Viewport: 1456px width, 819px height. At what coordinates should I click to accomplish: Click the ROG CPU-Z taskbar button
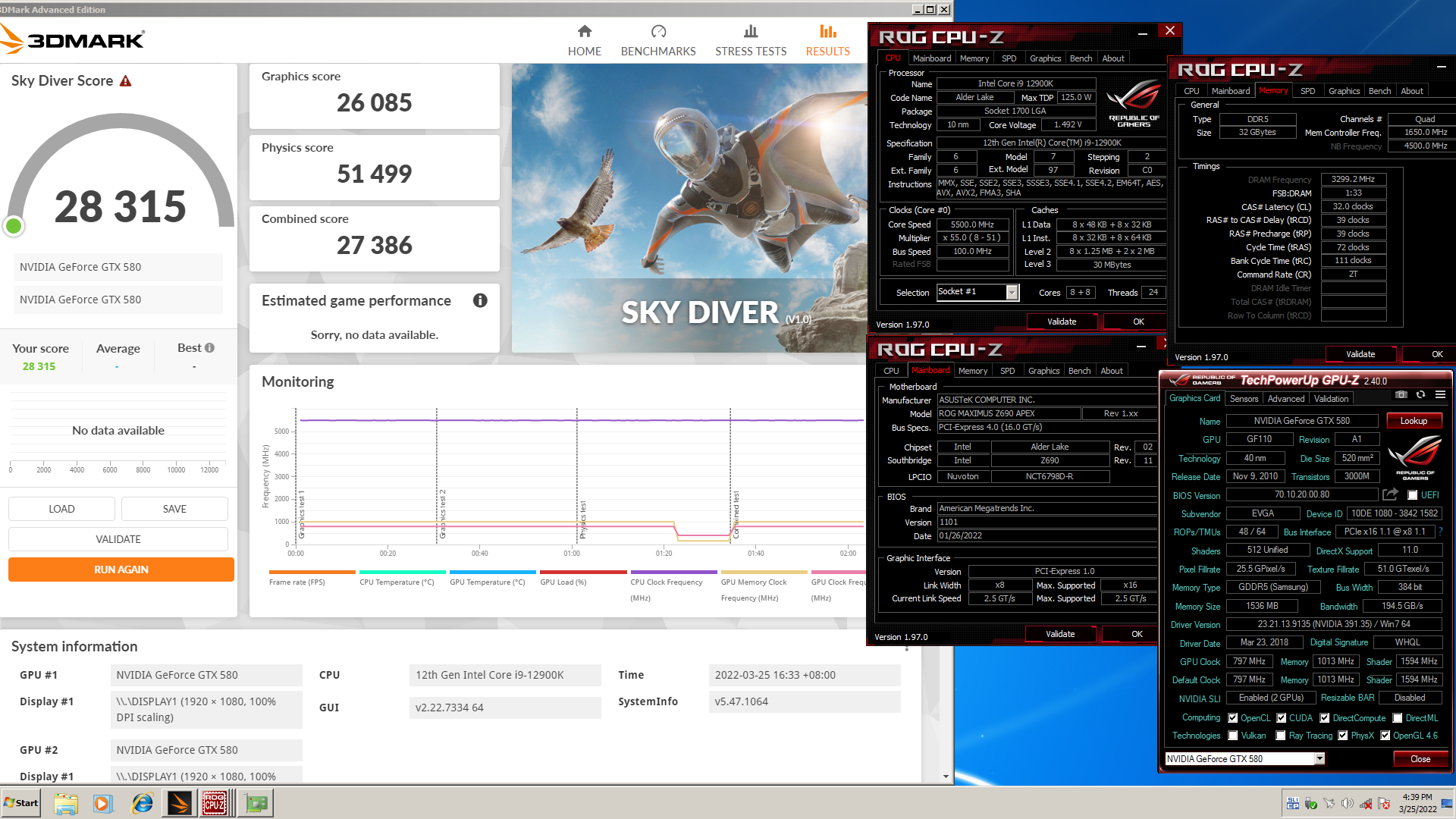(215, 803)
